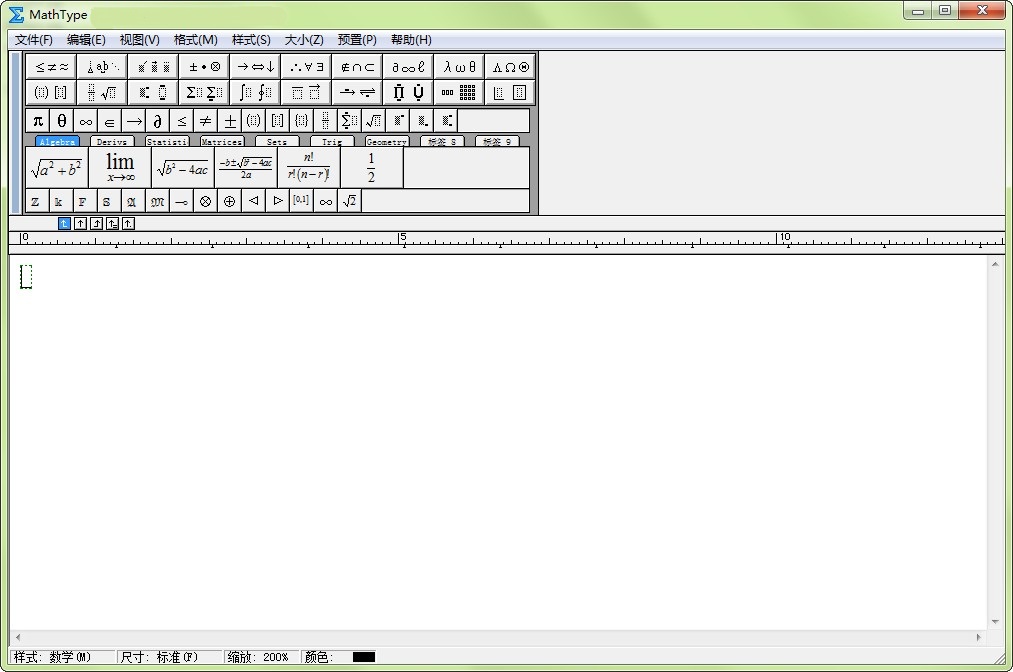Insert the ≠ not-equal symbol from the small bar
This screenshot has width=1013, height=672.
205,121
